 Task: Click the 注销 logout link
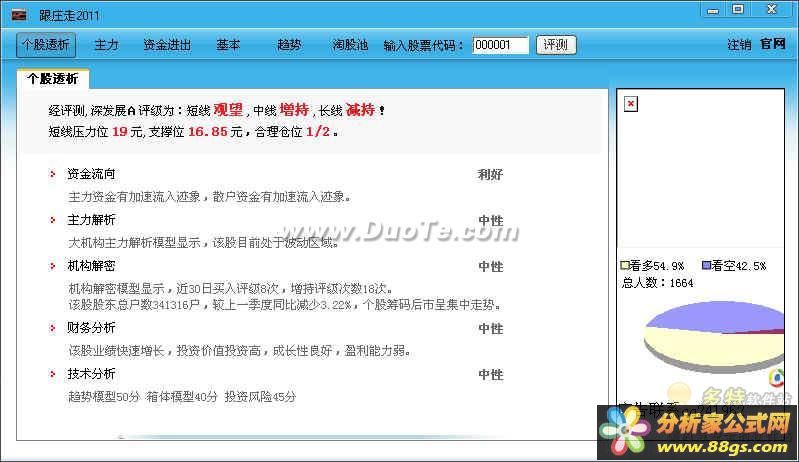[739, 44]
